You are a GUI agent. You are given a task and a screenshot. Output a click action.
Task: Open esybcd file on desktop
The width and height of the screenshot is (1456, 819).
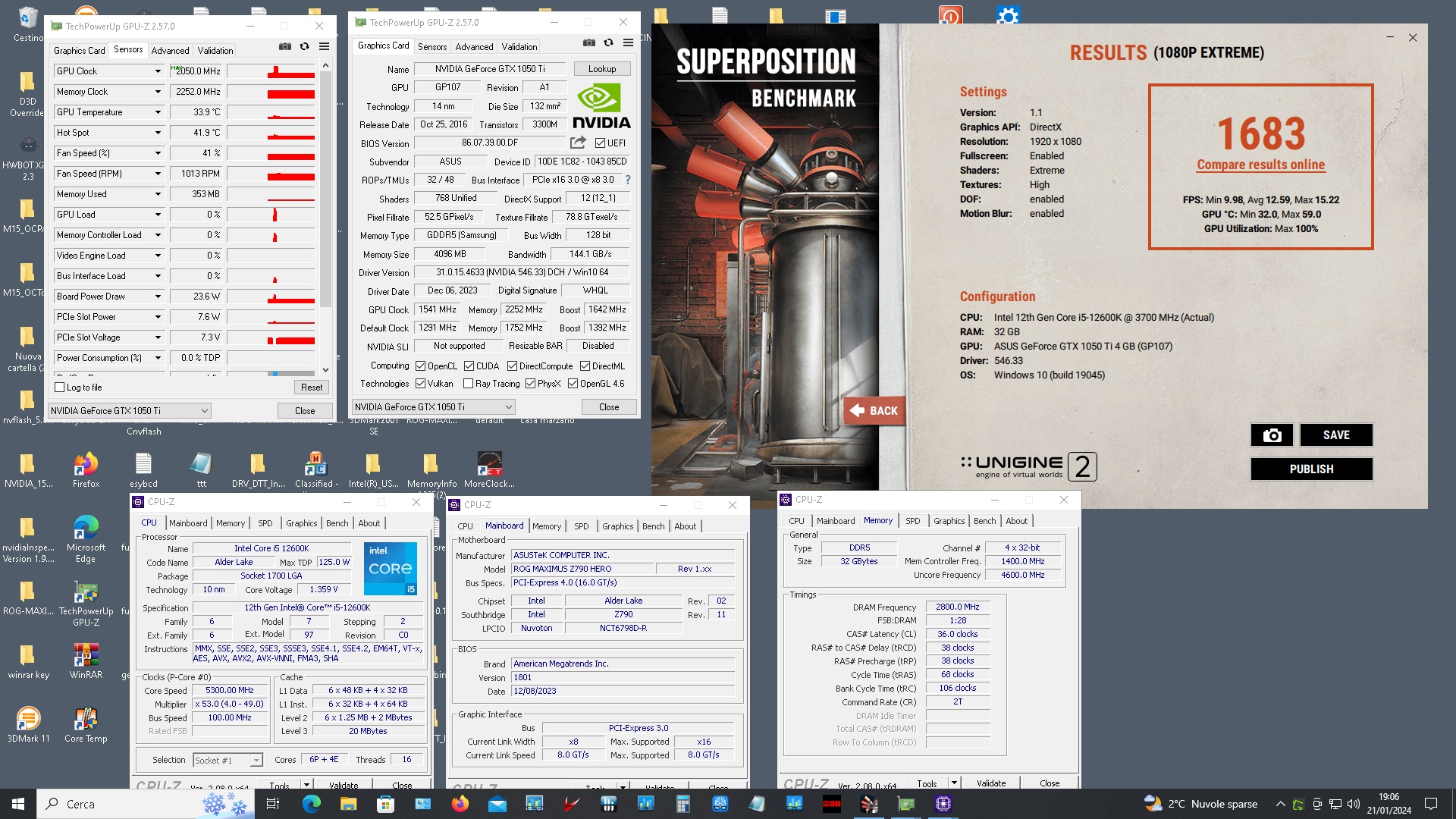[x=143, y=469]
